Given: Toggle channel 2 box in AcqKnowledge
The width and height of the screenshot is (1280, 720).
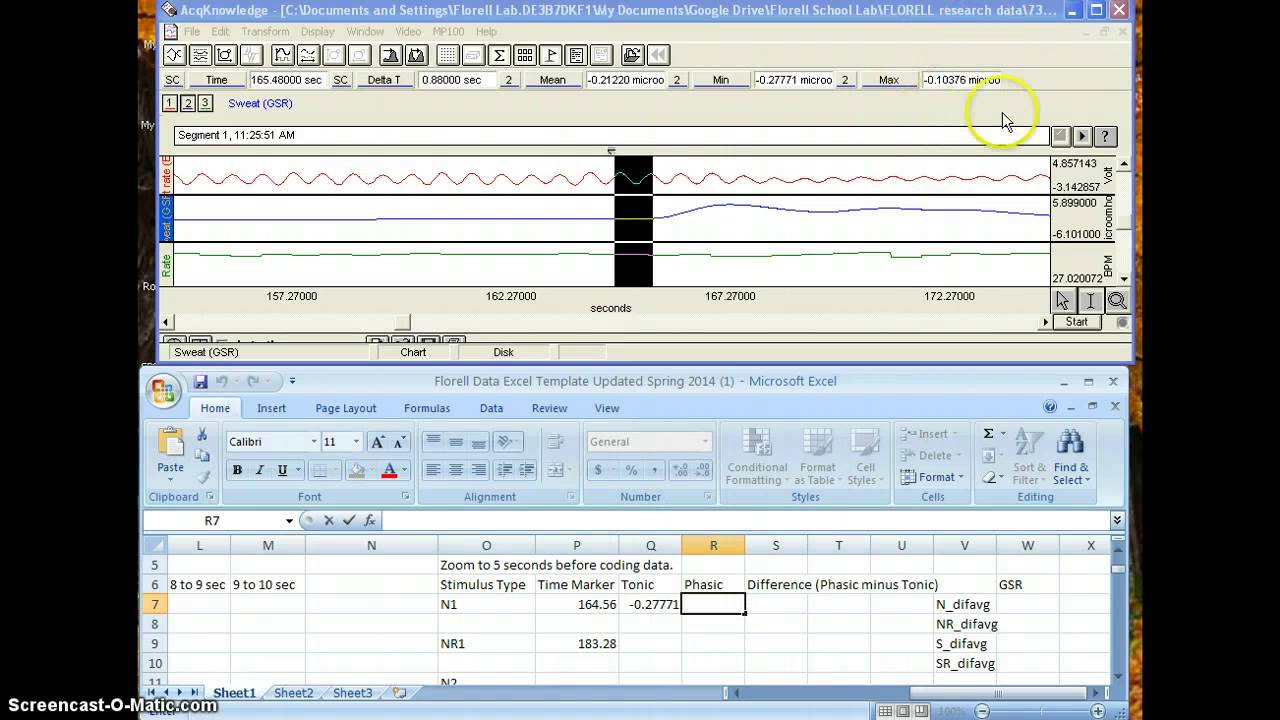Looking at the screenshot, I should (x=187, y=103).
